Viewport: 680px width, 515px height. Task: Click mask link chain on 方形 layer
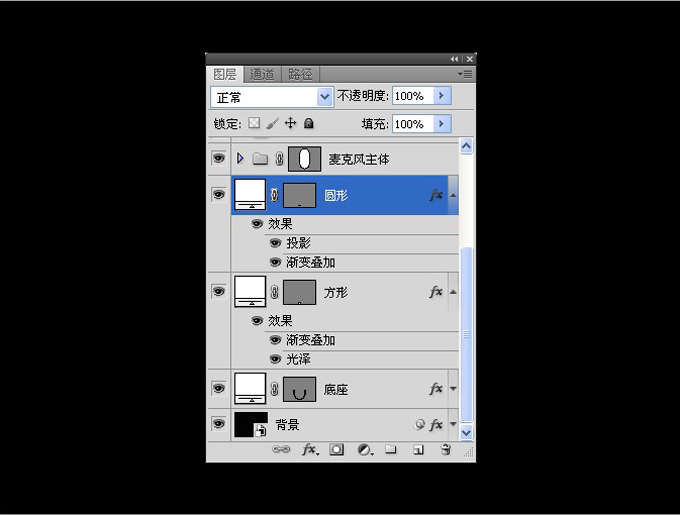(x=274, y=292)
